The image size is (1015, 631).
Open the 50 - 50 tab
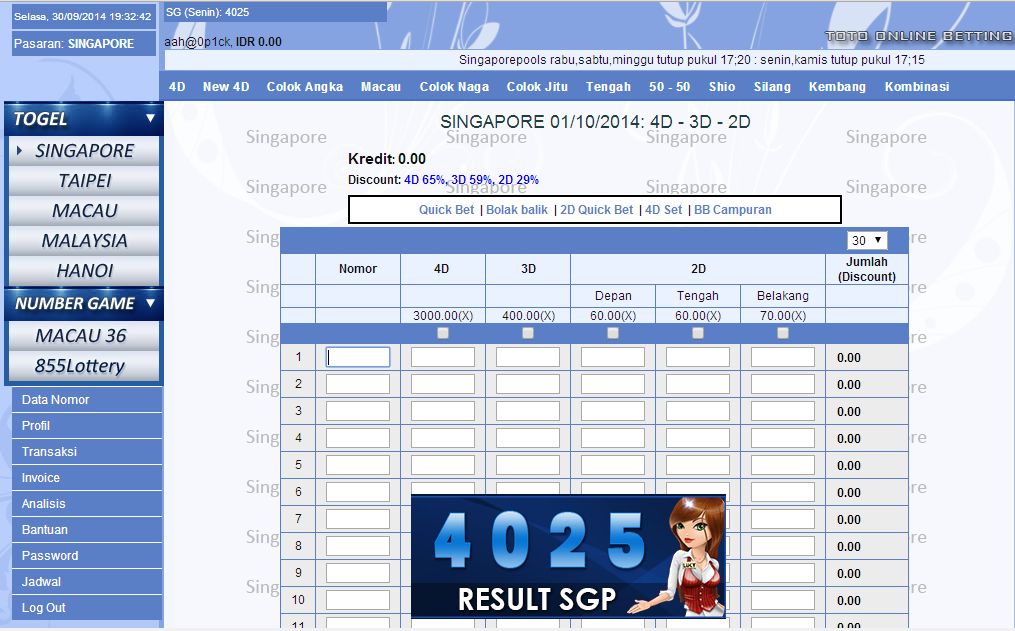coord(669,87)
